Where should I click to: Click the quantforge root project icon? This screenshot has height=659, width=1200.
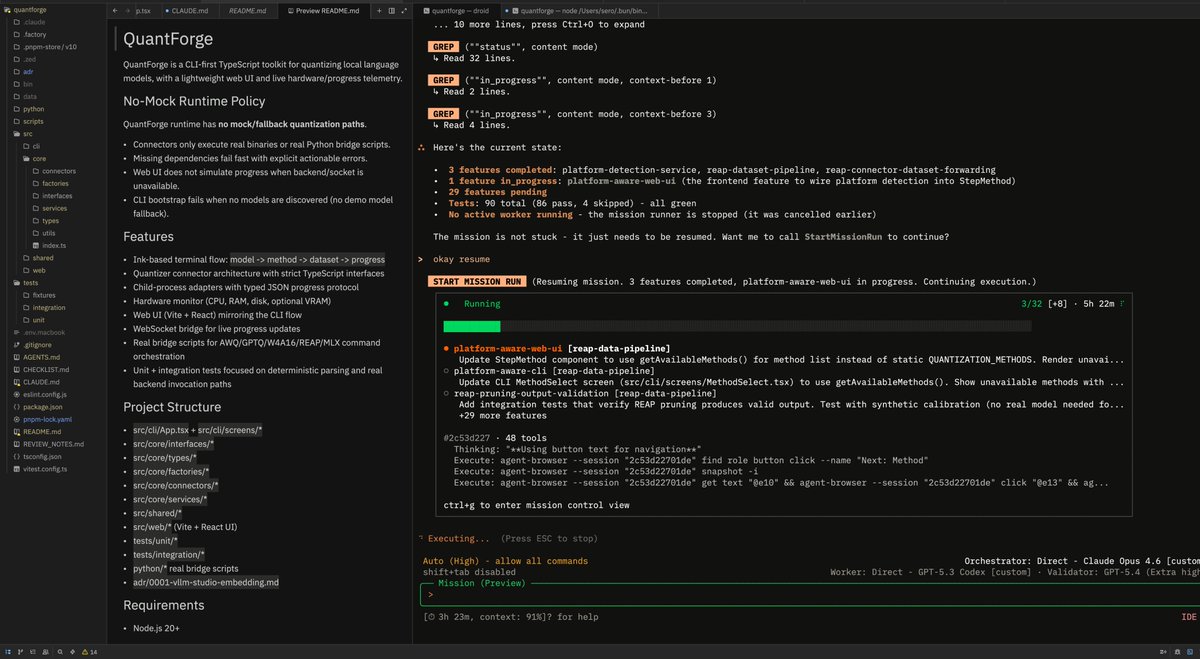7,9
